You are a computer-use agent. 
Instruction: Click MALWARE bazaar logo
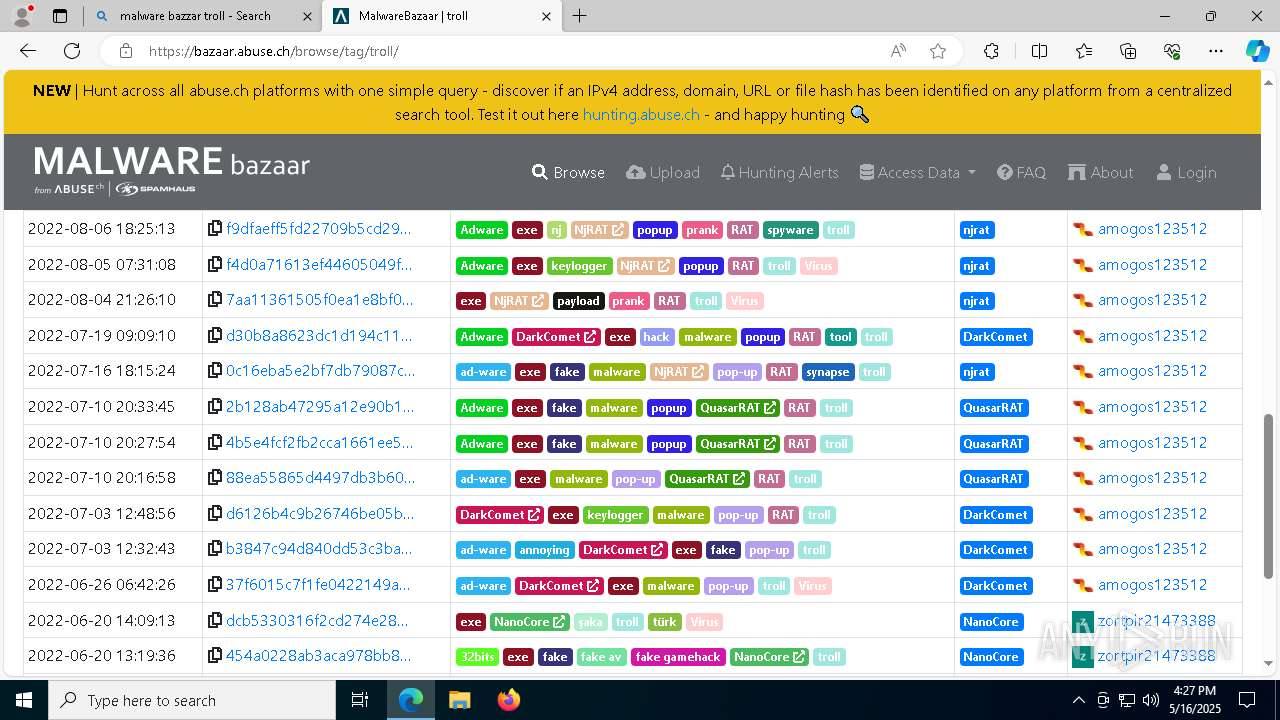click(x=172, y=170)
